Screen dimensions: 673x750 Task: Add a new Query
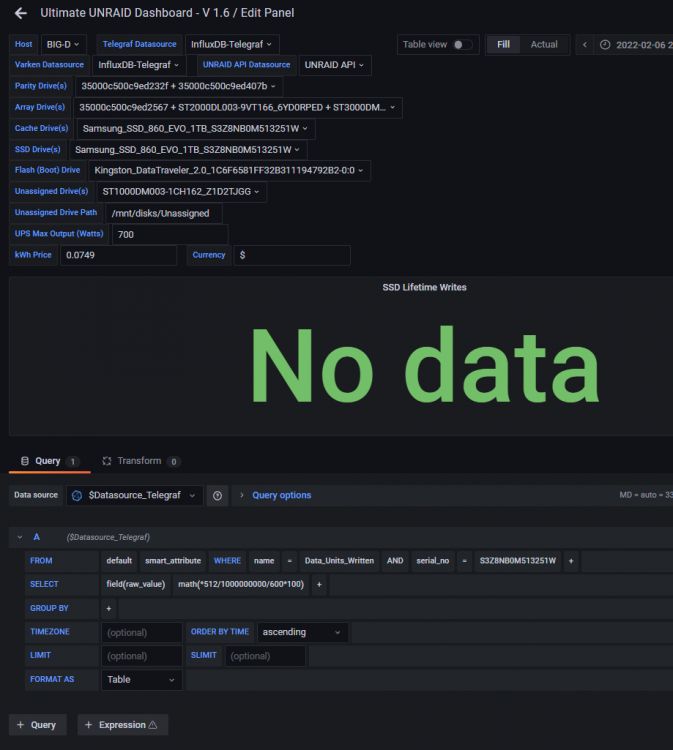pyautogui.click(x=37, y=725)
